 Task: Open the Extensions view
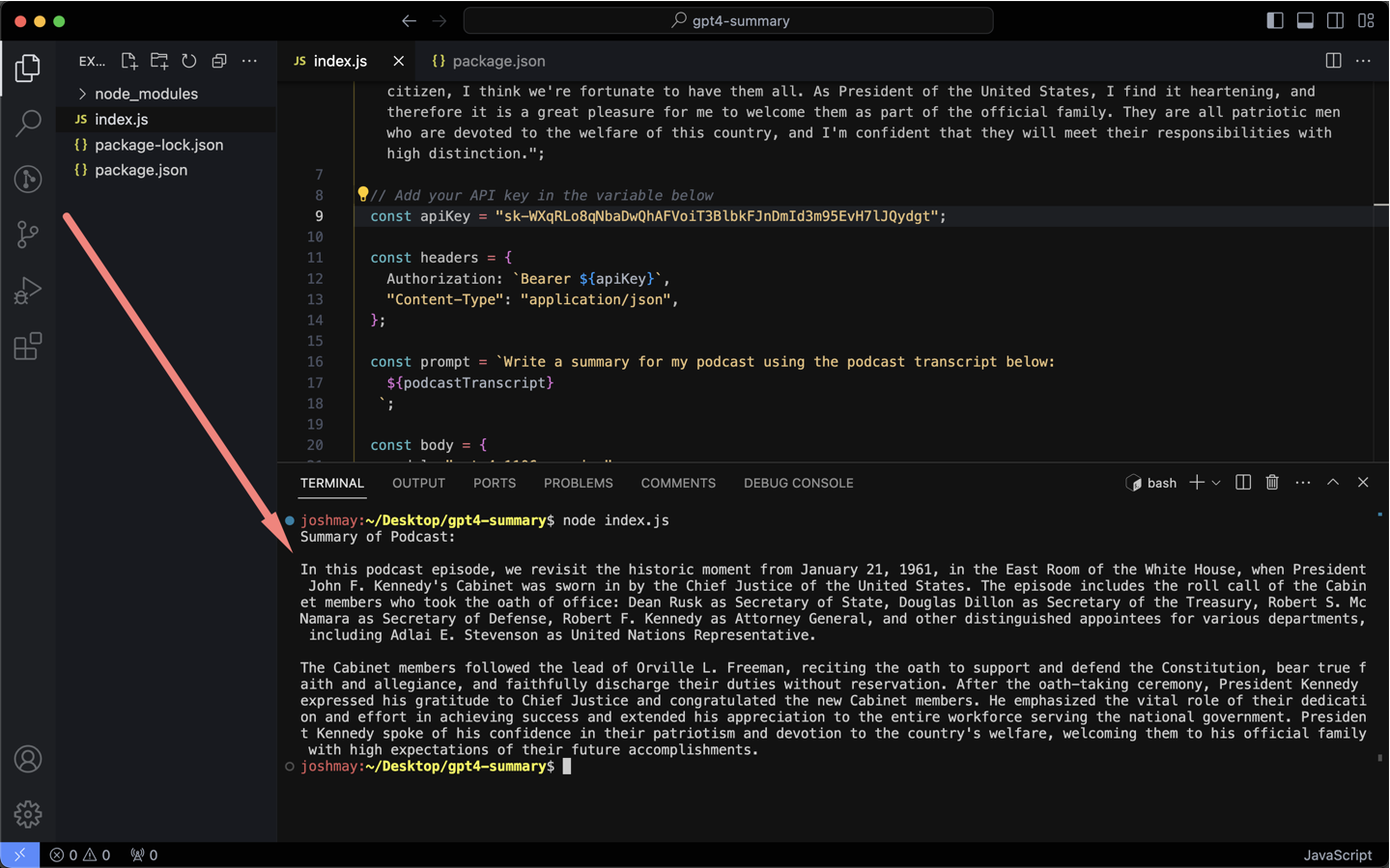(x=28, y=346)
